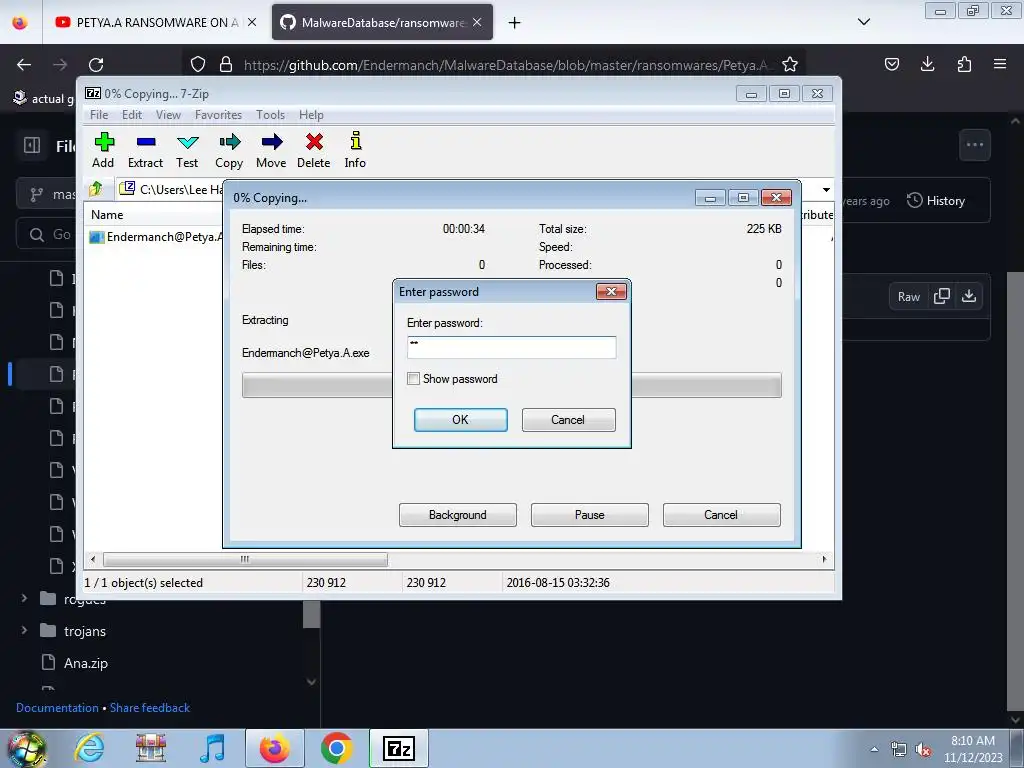Open the GitHub three-dots more options button

975,145
